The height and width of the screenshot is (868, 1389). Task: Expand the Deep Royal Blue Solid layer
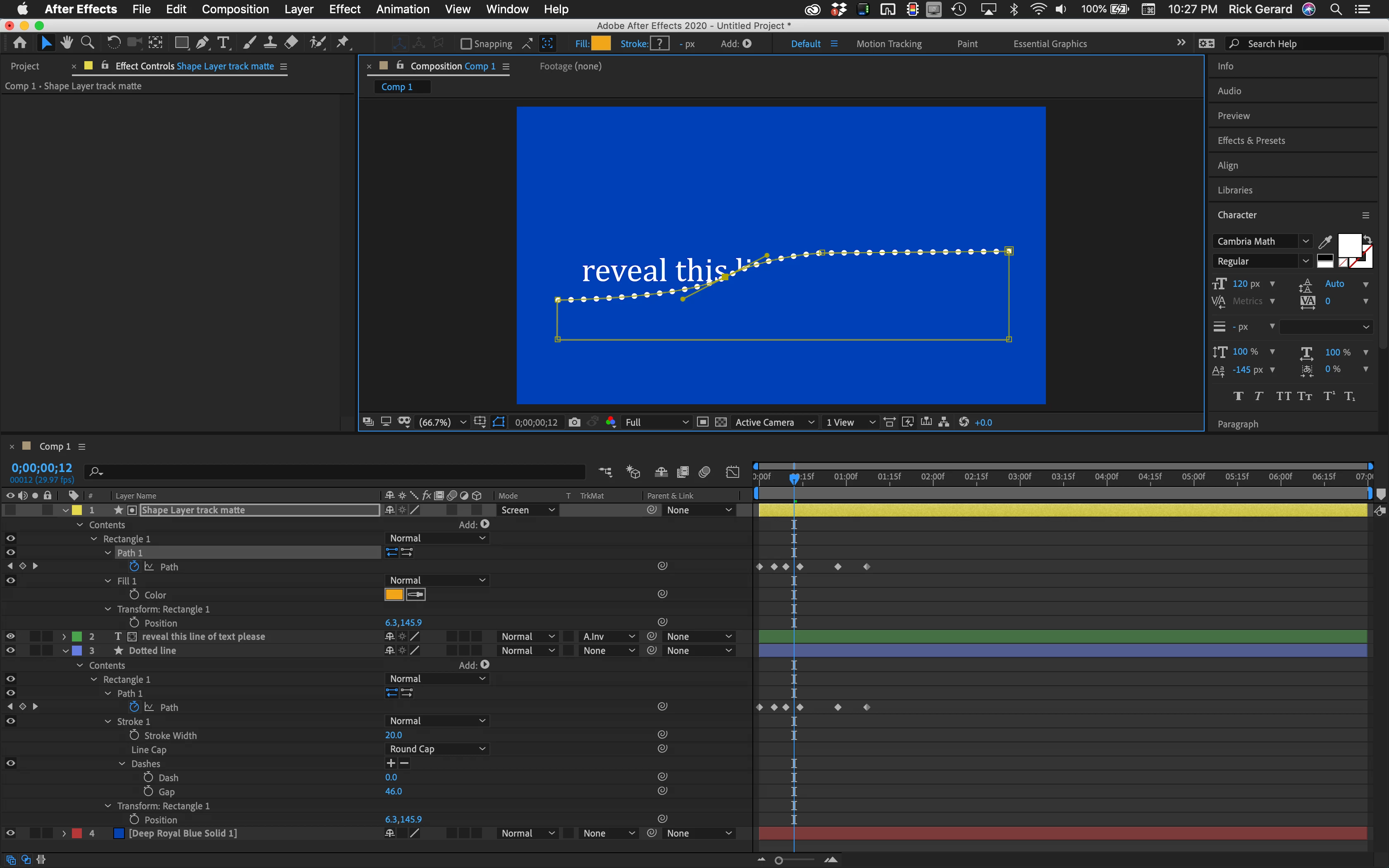[64, 834]
